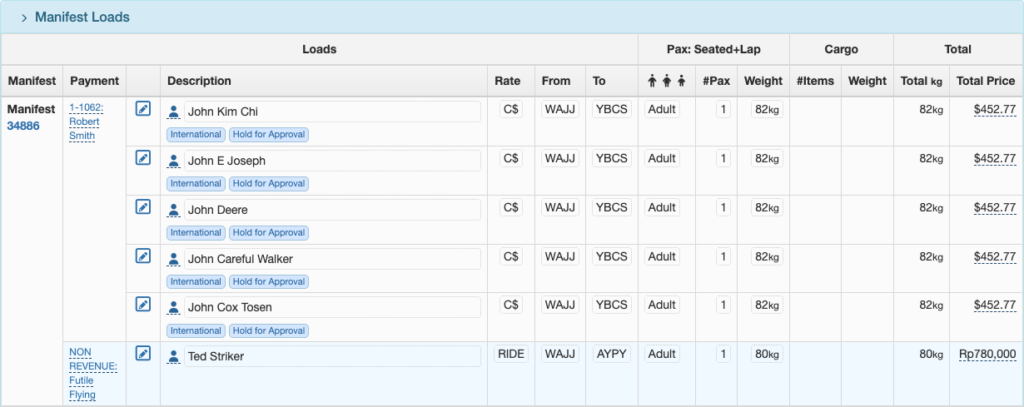The height and width of the screenshot is (407, 1024).
Task: Click the AYPY destination code
Action: pos(611,354)
